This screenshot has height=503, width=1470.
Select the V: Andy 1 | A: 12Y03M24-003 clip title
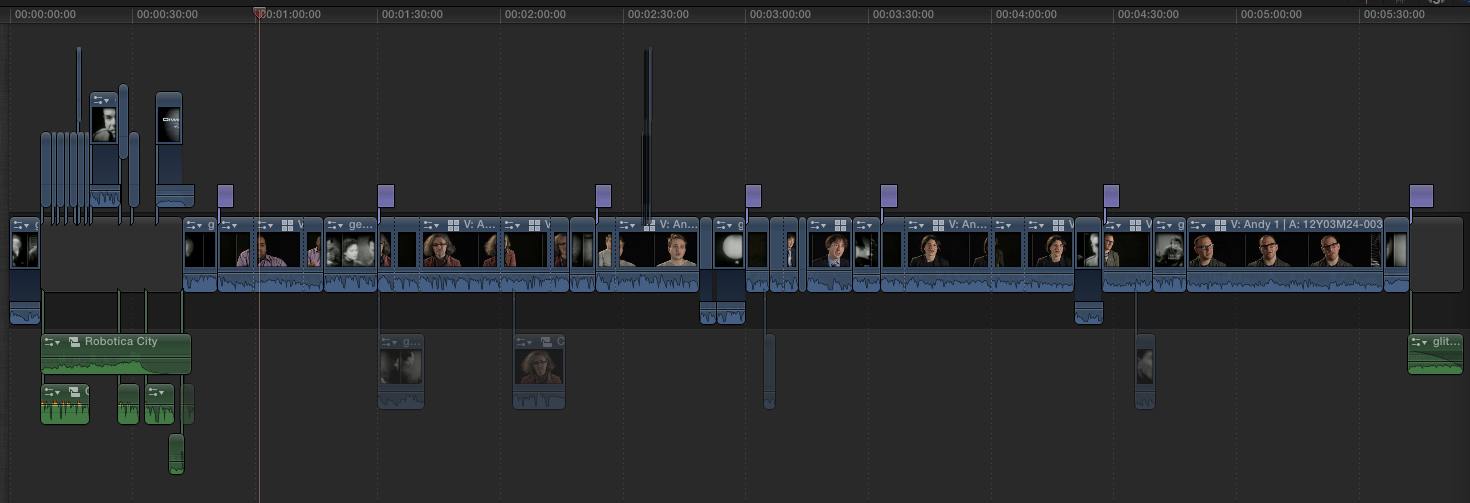(x=1307, y=225)
